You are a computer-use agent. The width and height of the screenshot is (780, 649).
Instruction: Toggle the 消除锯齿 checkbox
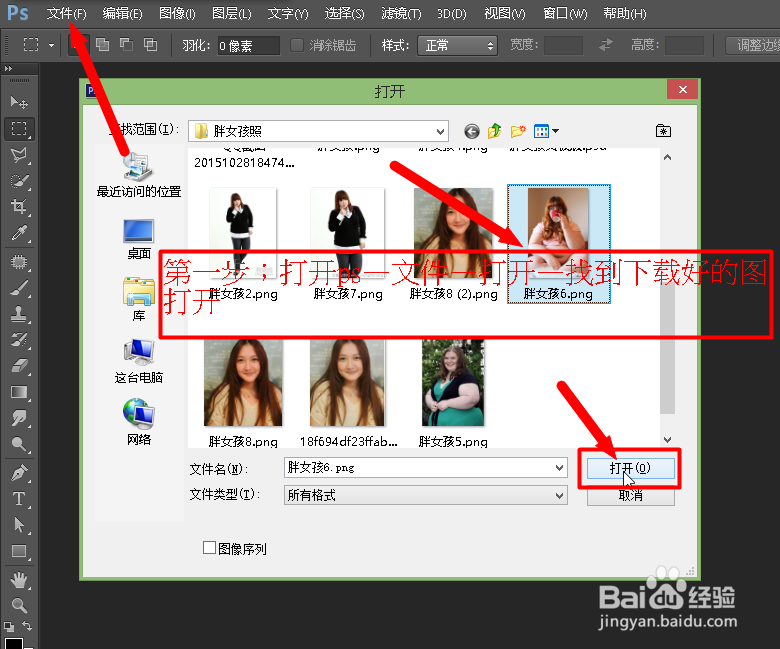[x=297, y=45]
